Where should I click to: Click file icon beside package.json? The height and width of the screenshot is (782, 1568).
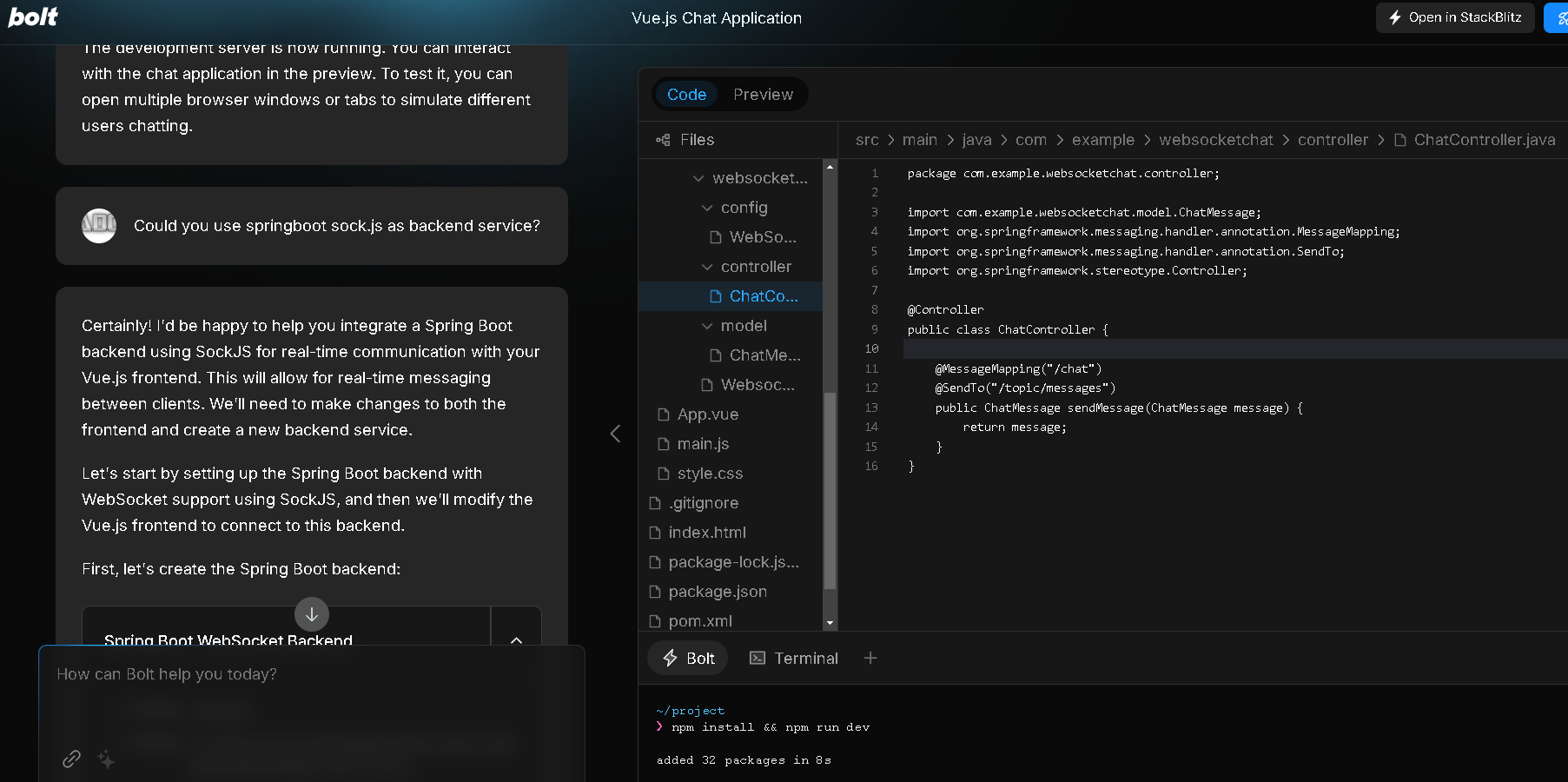(655, 592)
